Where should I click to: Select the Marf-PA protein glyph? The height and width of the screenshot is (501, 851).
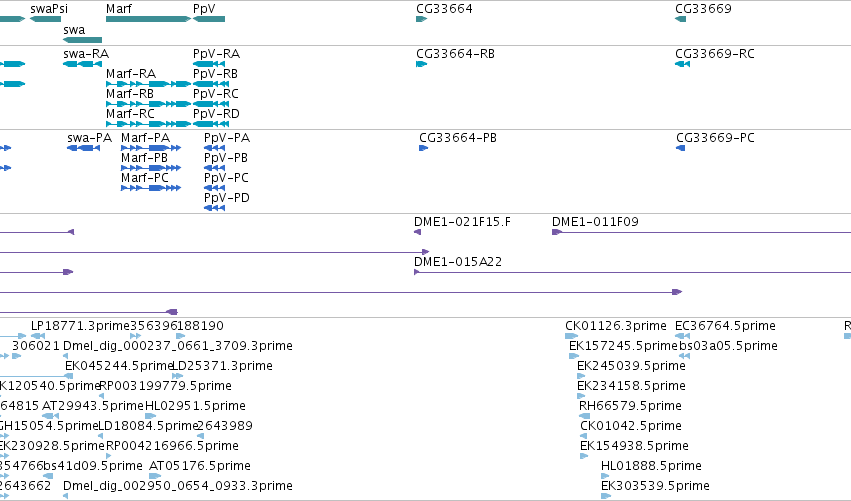pos(151,148)
